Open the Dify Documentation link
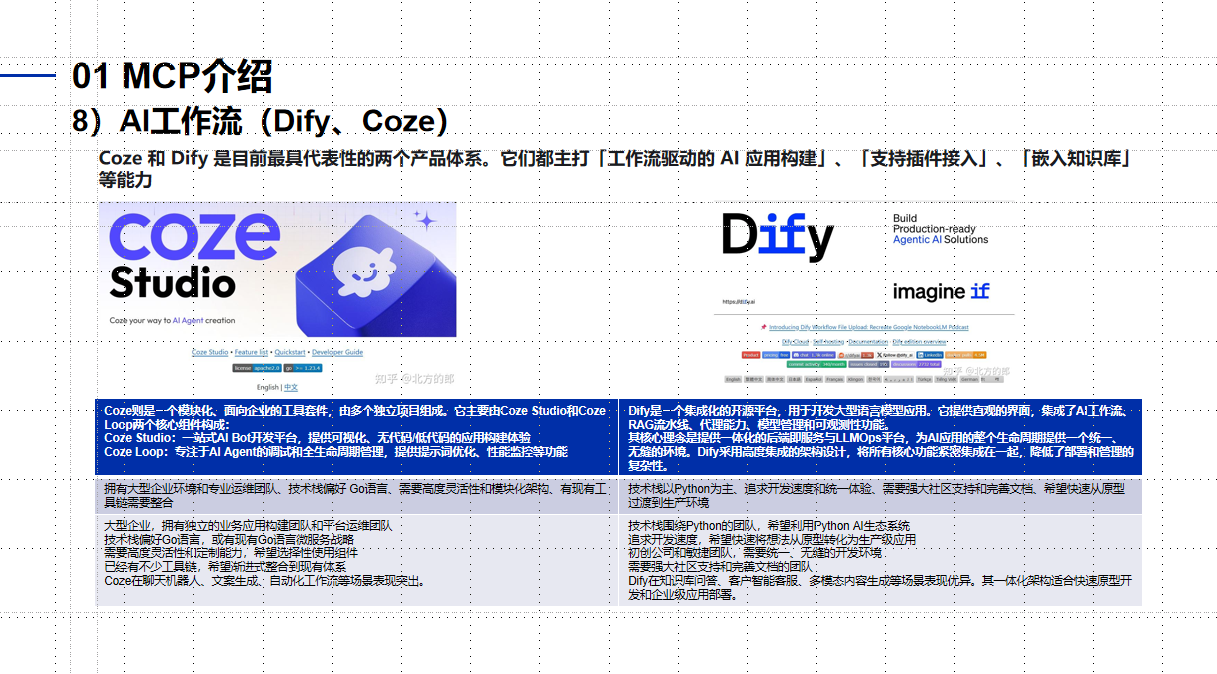This screenshot has height=674, width=1217. click(x=867, y=342)
